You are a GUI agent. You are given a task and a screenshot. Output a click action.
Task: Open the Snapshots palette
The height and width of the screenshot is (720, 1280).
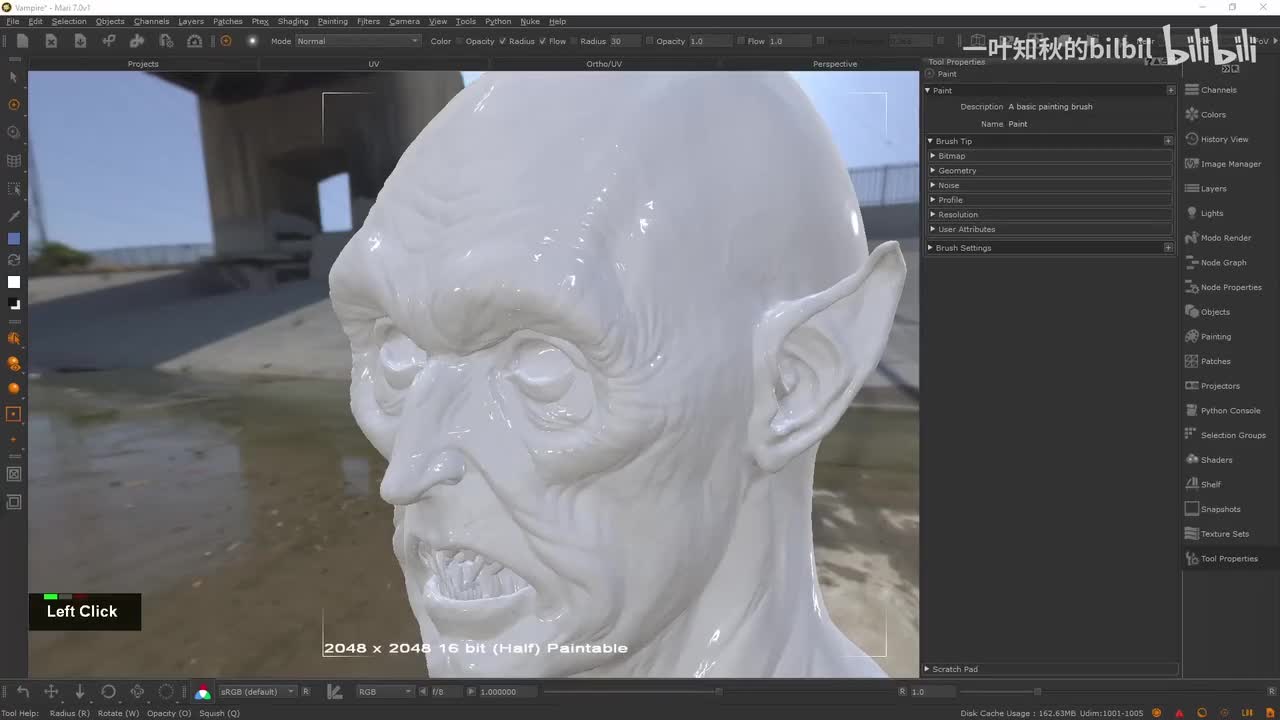click(x=1213, y=509)
